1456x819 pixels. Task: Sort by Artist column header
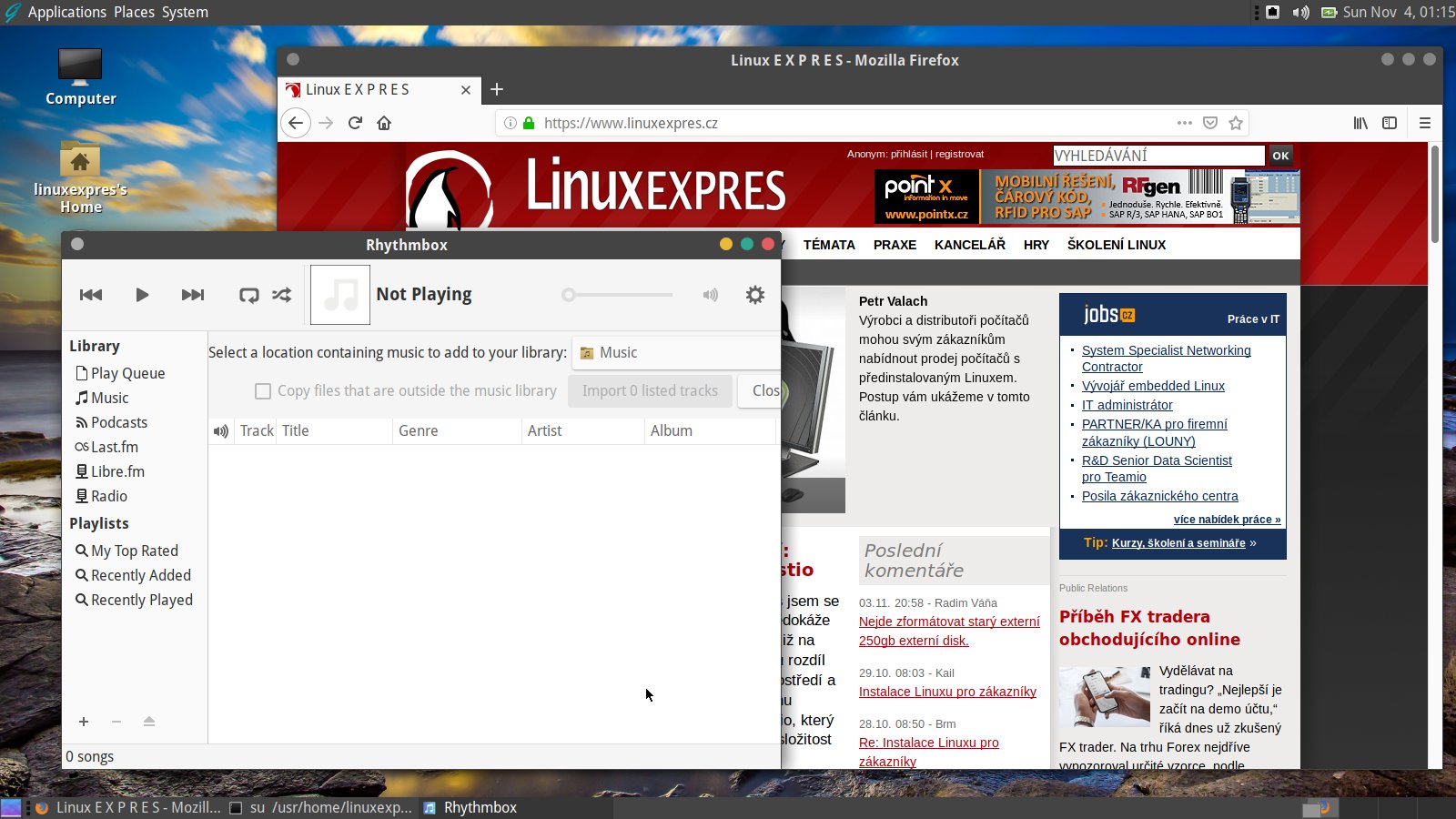click(x=583, y=431)
